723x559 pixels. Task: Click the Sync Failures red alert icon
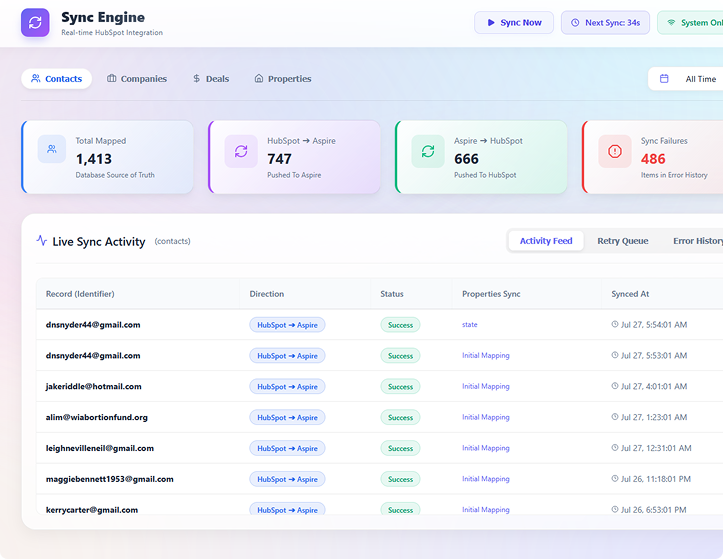(x=615, y=151)
